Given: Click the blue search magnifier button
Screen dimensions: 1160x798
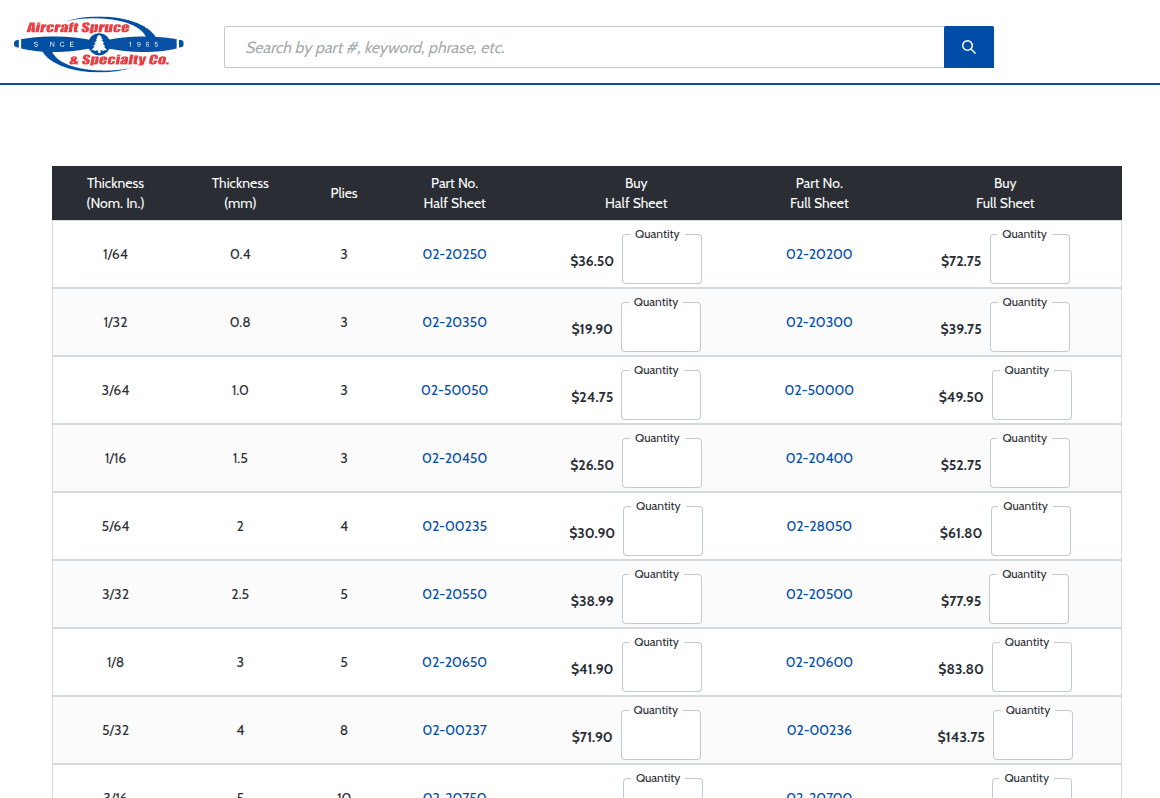Looking at the screenshot, I should [x=968, y=47].
